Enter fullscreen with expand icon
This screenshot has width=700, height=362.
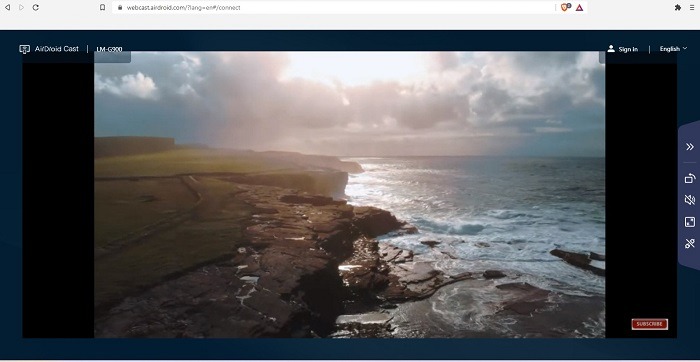[x=690, y=222]
